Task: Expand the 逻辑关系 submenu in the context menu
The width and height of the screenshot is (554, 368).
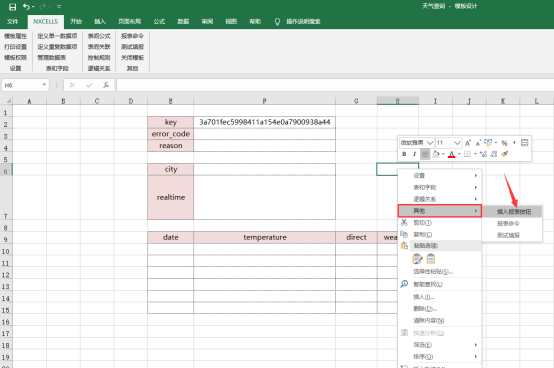Action: tap(440, 199)
